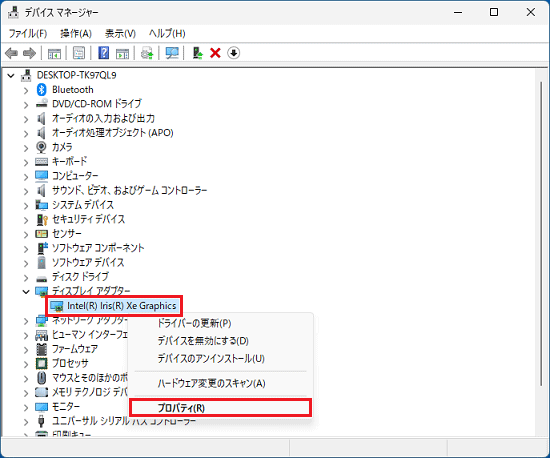Click the Forward arrow toolbar icon
Image resolution: width=550 pixels, height=458 pixels.
(29, 53)
